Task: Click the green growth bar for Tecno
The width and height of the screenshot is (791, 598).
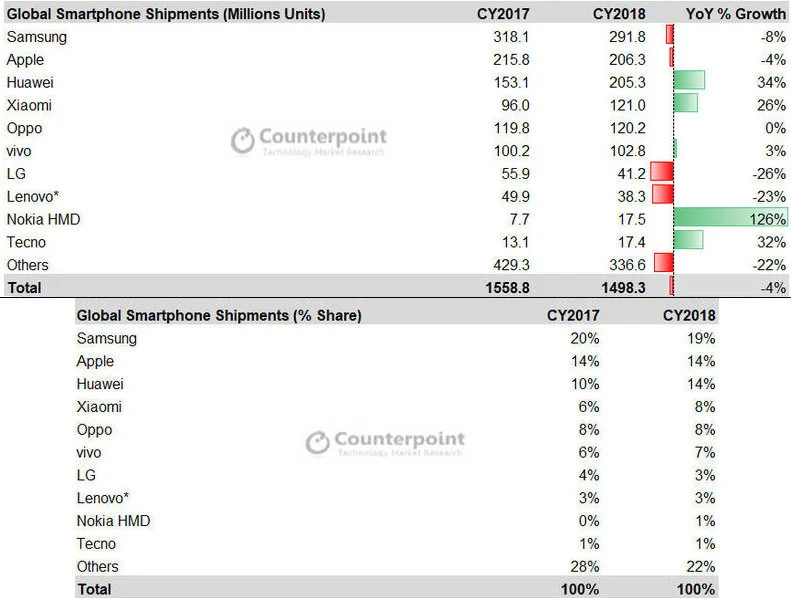Action: coord(688,241)
